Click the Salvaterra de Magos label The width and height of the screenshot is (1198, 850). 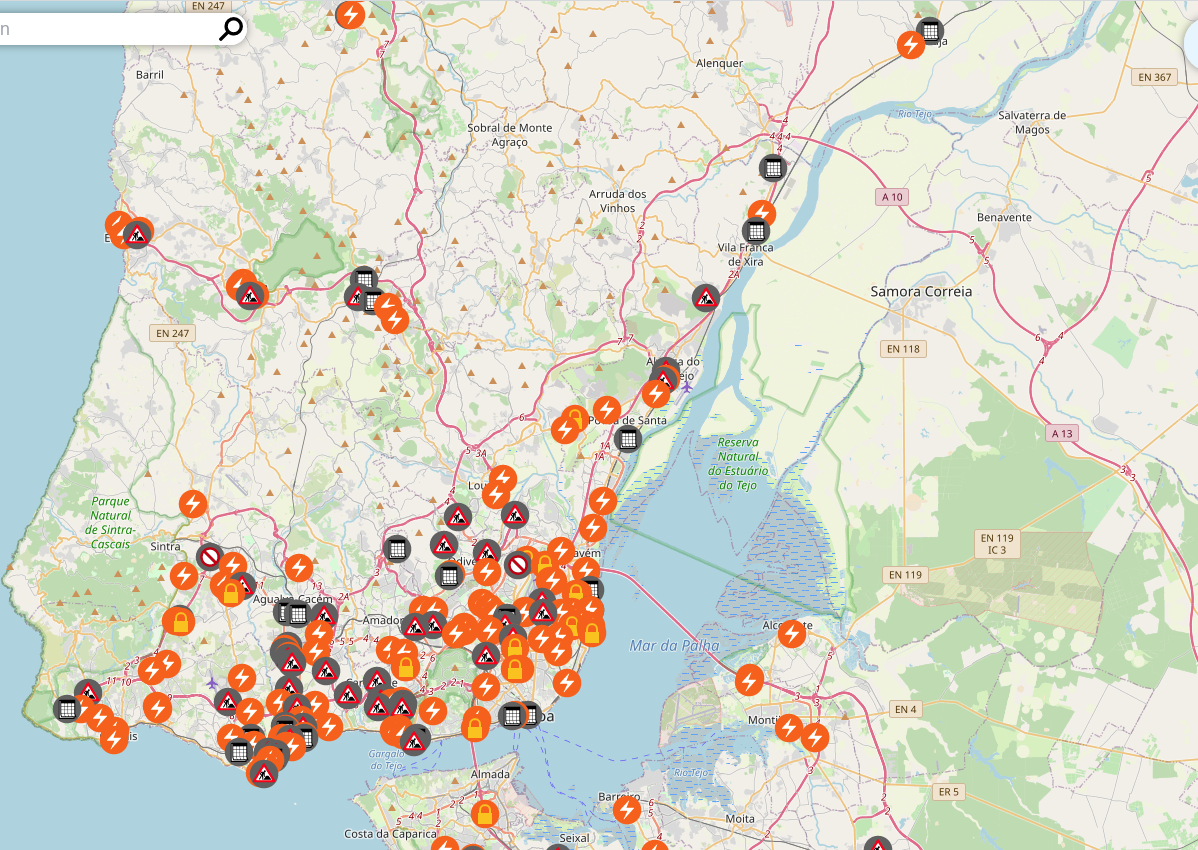[1031, 122]
